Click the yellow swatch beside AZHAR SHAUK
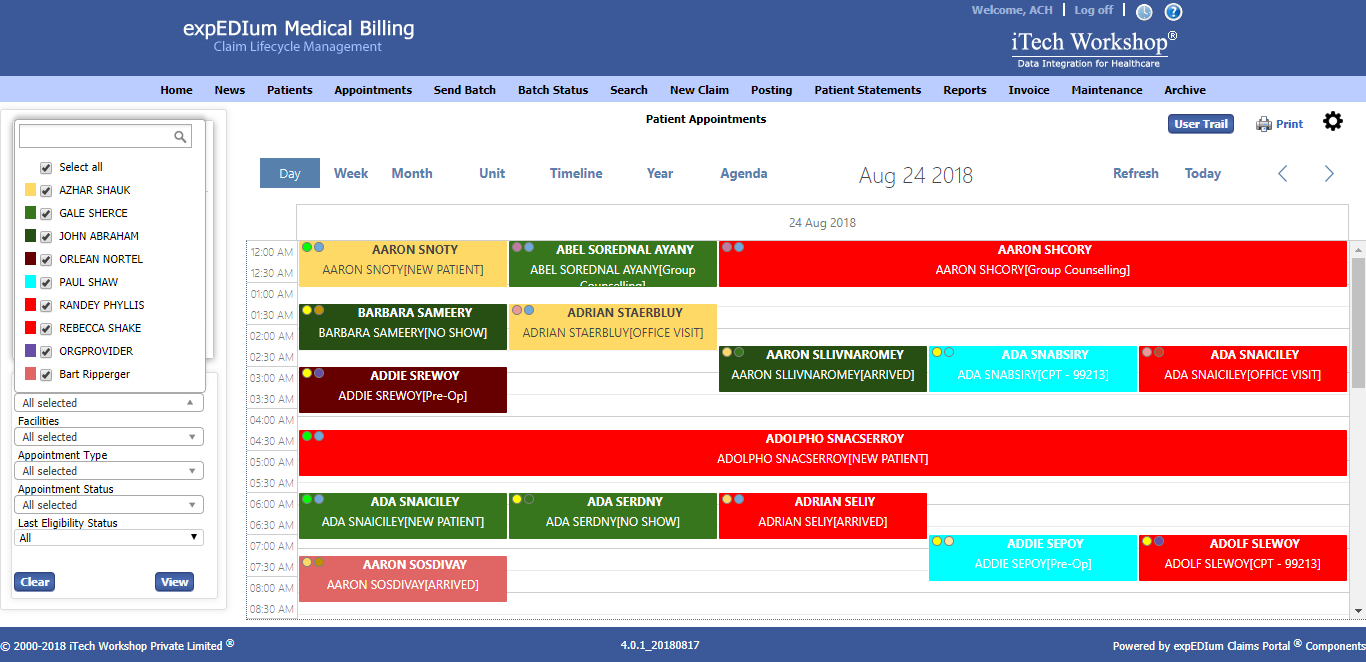The width and height of the screenshot is (1366, 662). pos(29,190)
